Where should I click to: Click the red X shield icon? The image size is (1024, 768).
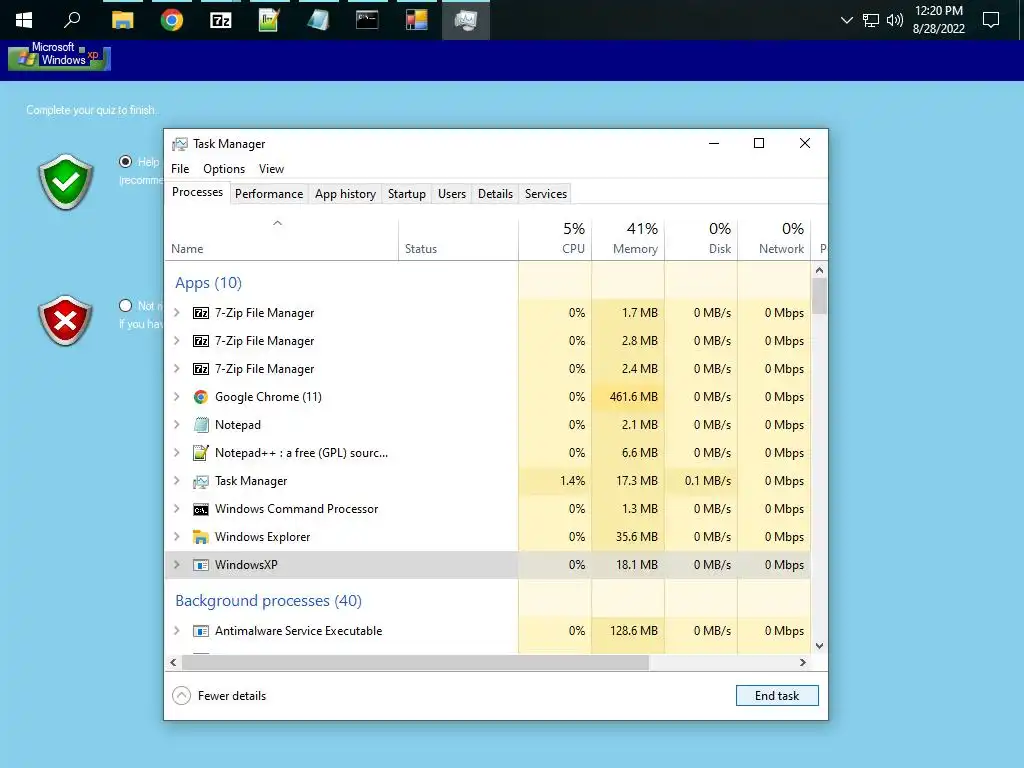point(65,321)
